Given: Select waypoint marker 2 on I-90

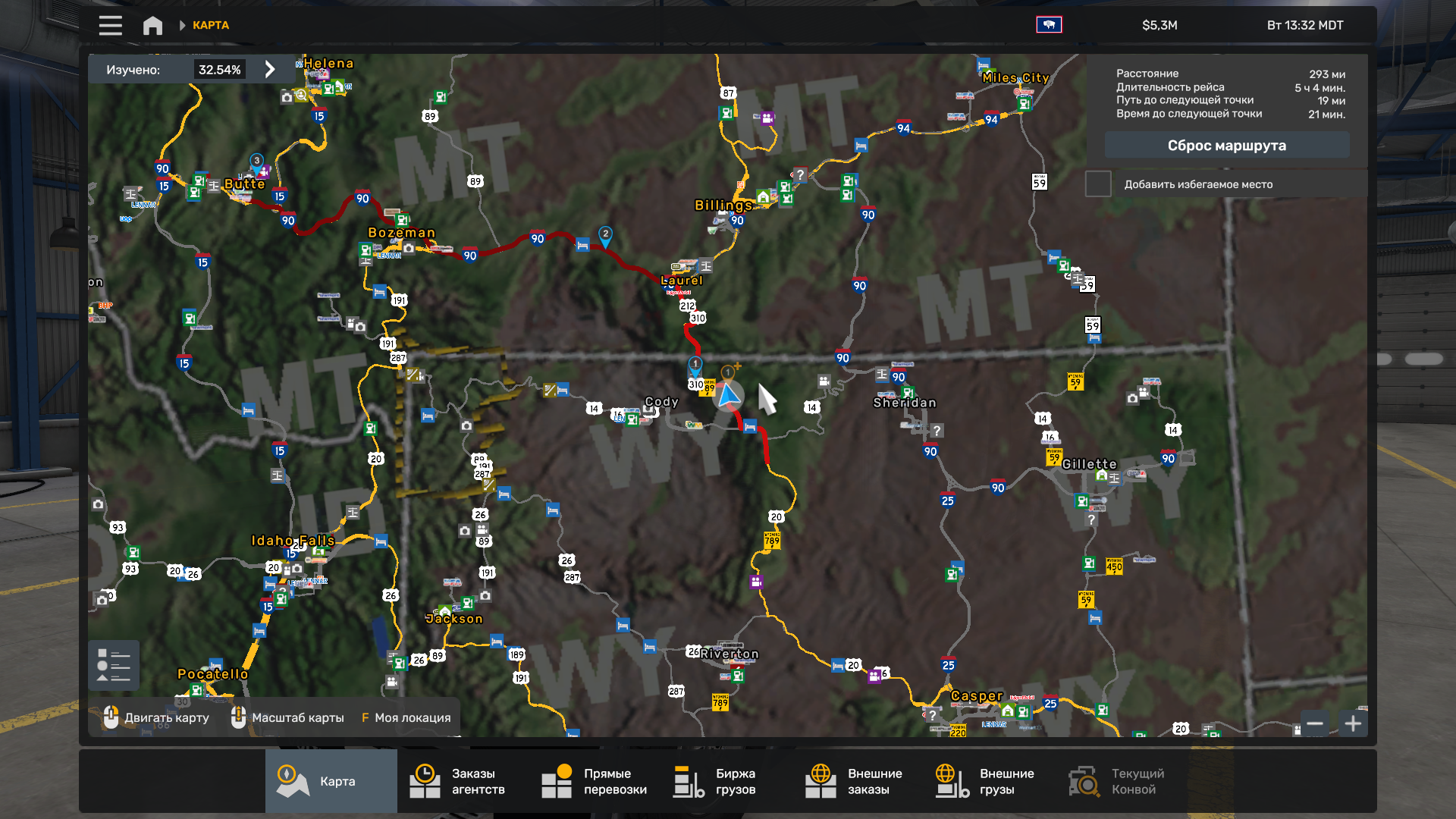Looking at the screenshot, I should pyautogui.click(x=605, y=236).
